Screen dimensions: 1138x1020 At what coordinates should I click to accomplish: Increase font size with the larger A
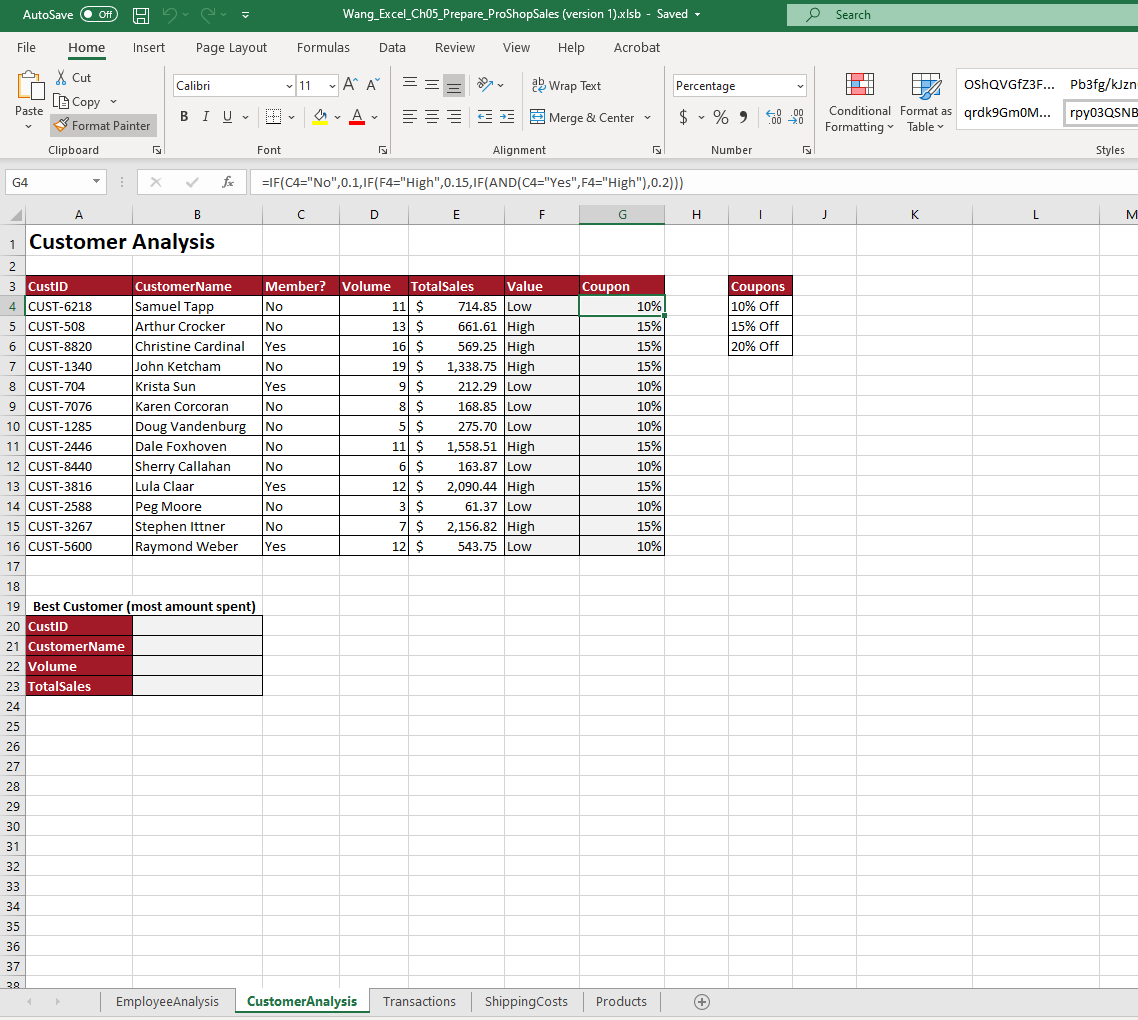351,85
